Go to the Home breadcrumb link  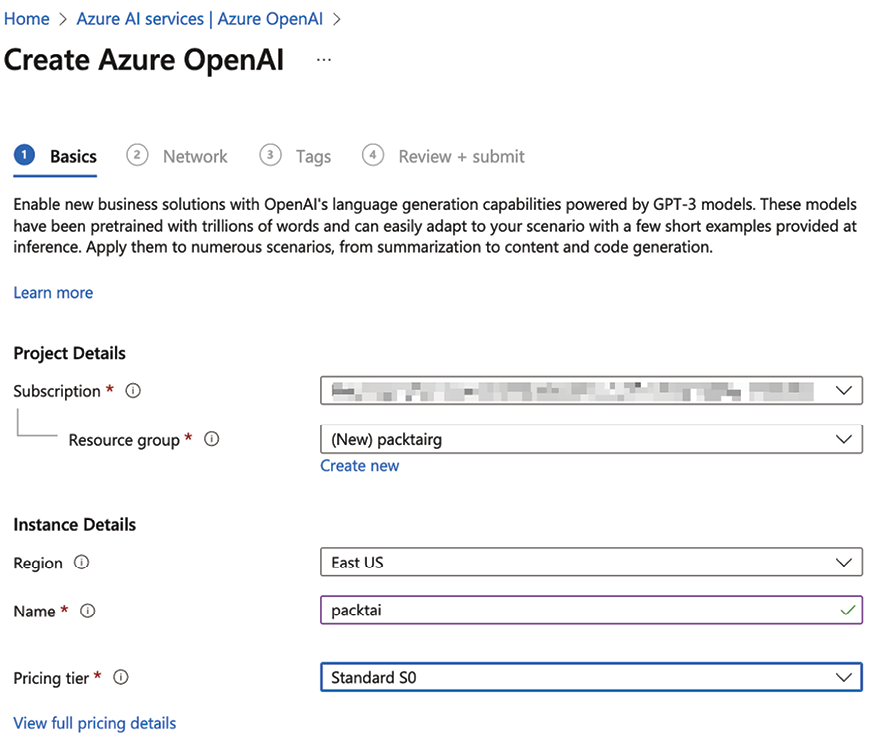pyautogui.click(x=27, y=19)
